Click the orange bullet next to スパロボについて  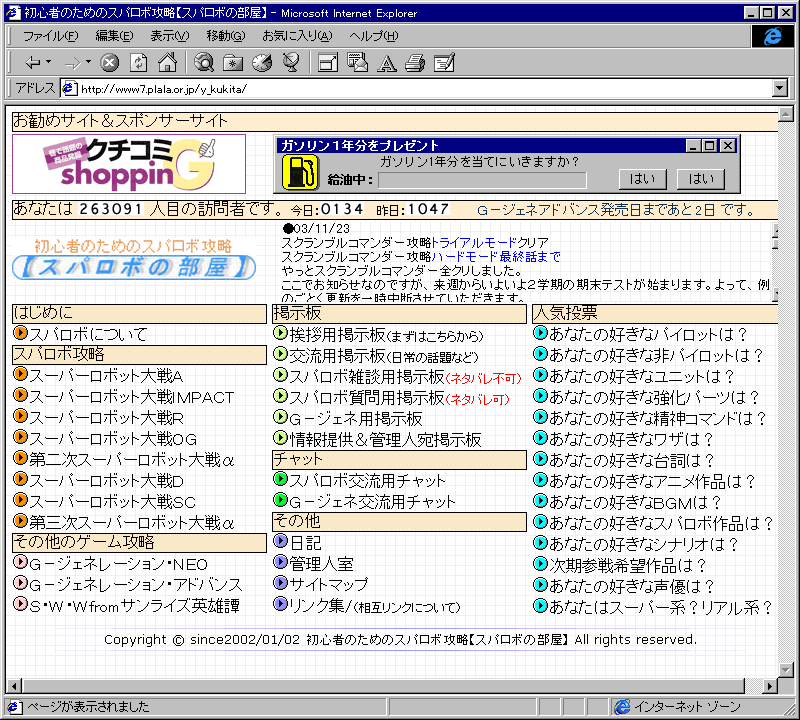pos(20,333)
